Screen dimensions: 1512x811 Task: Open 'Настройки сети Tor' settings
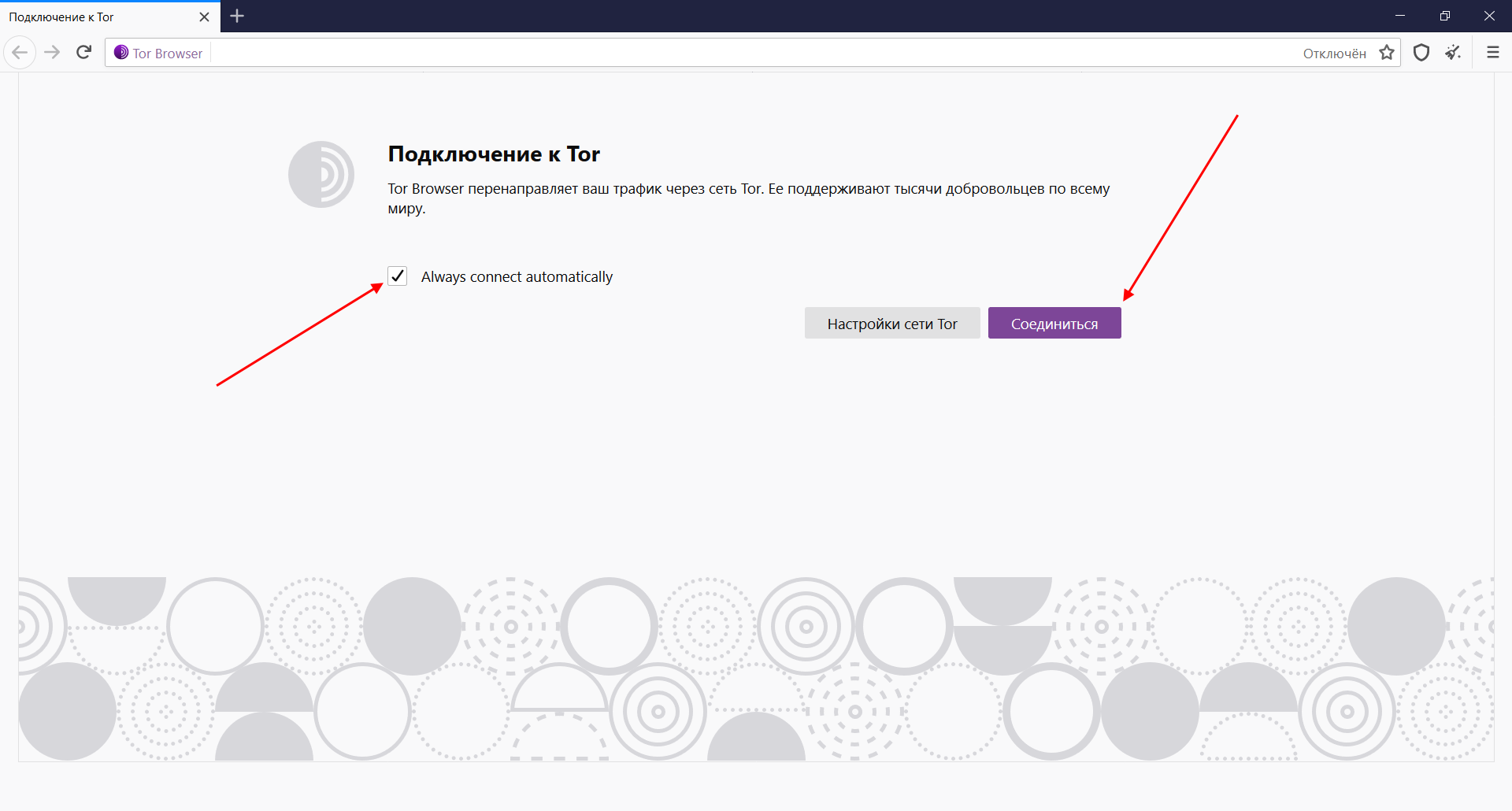click(892, 323)
